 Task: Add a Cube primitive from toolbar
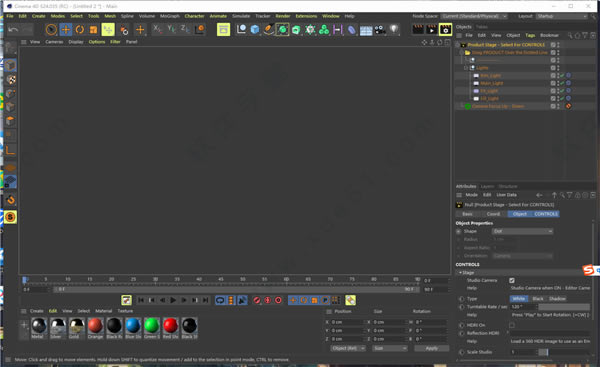(255, 29)
